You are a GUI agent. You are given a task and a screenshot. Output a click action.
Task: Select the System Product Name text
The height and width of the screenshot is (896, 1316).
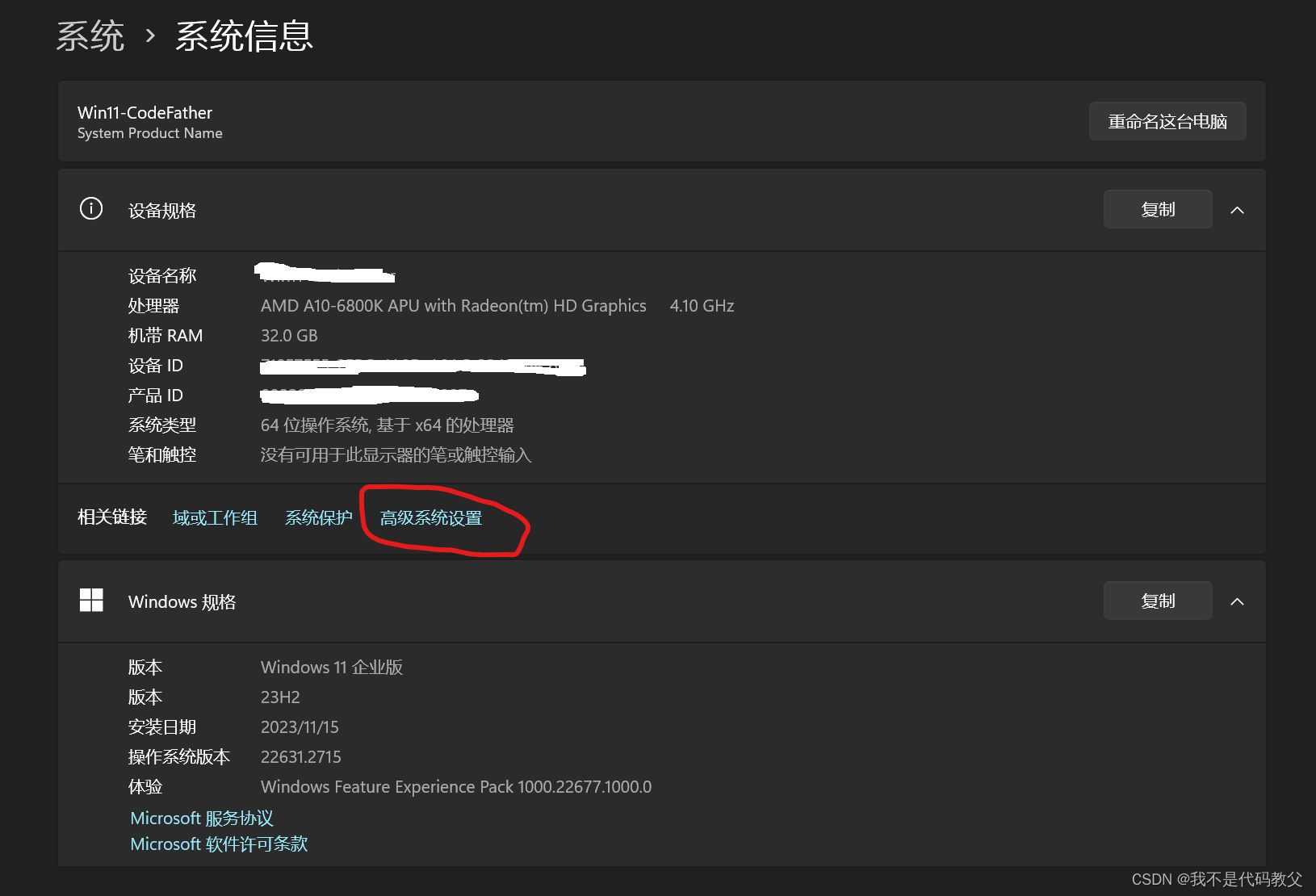pyautogui.click(x=150, y=133)
